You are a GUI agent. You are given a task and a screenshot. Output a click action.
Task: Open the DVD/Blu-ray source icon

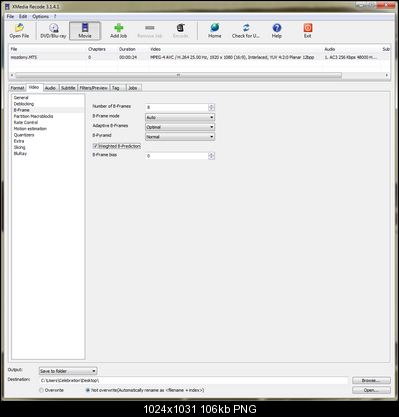(x=53, y=31)
